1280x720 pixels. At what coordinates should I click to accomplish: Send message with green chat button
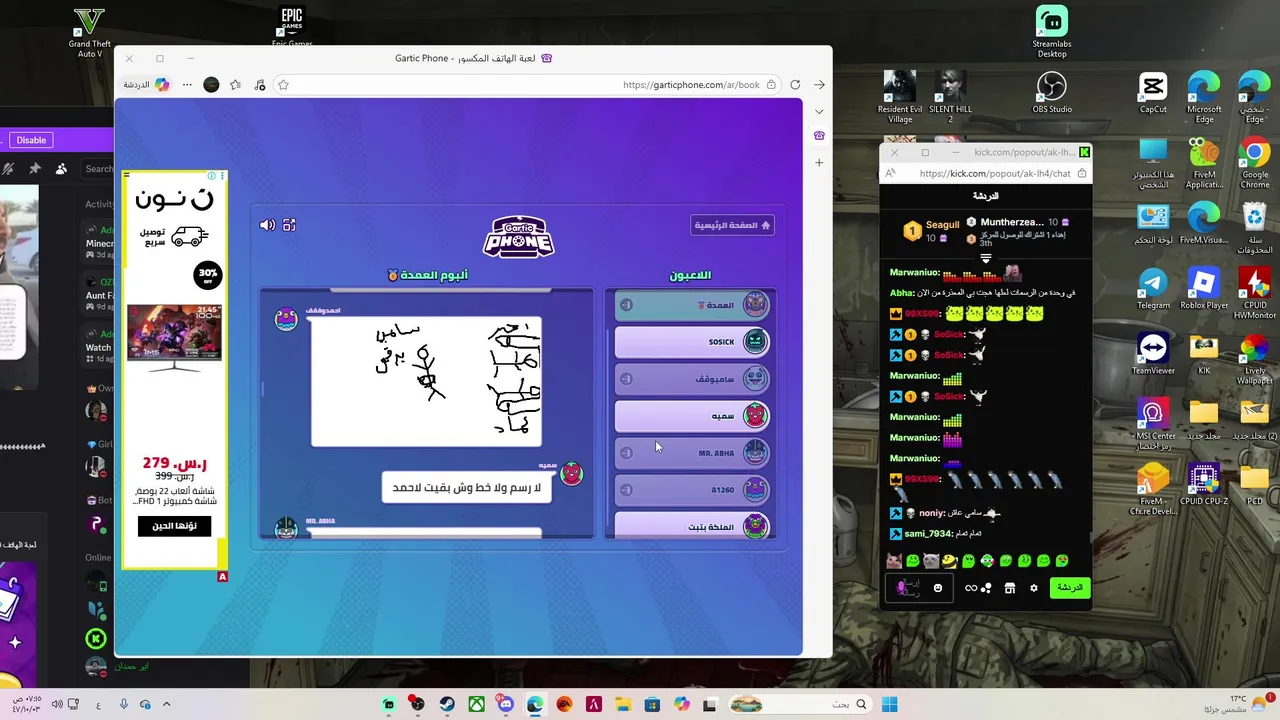point(1070,588)
